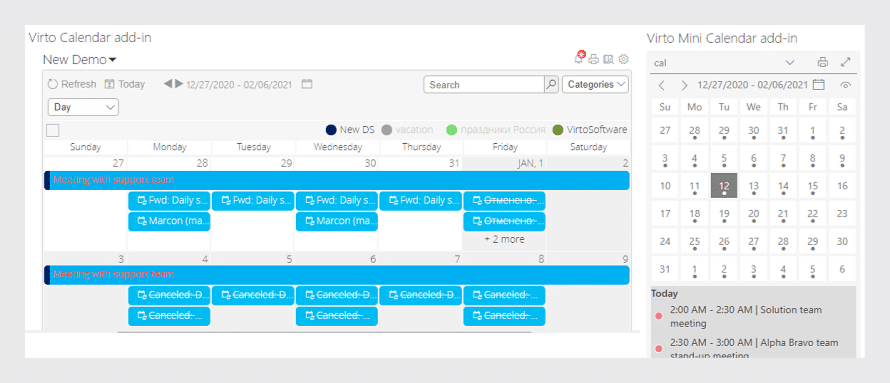
Task: Go to next period in main calendar
Action: 179,84
